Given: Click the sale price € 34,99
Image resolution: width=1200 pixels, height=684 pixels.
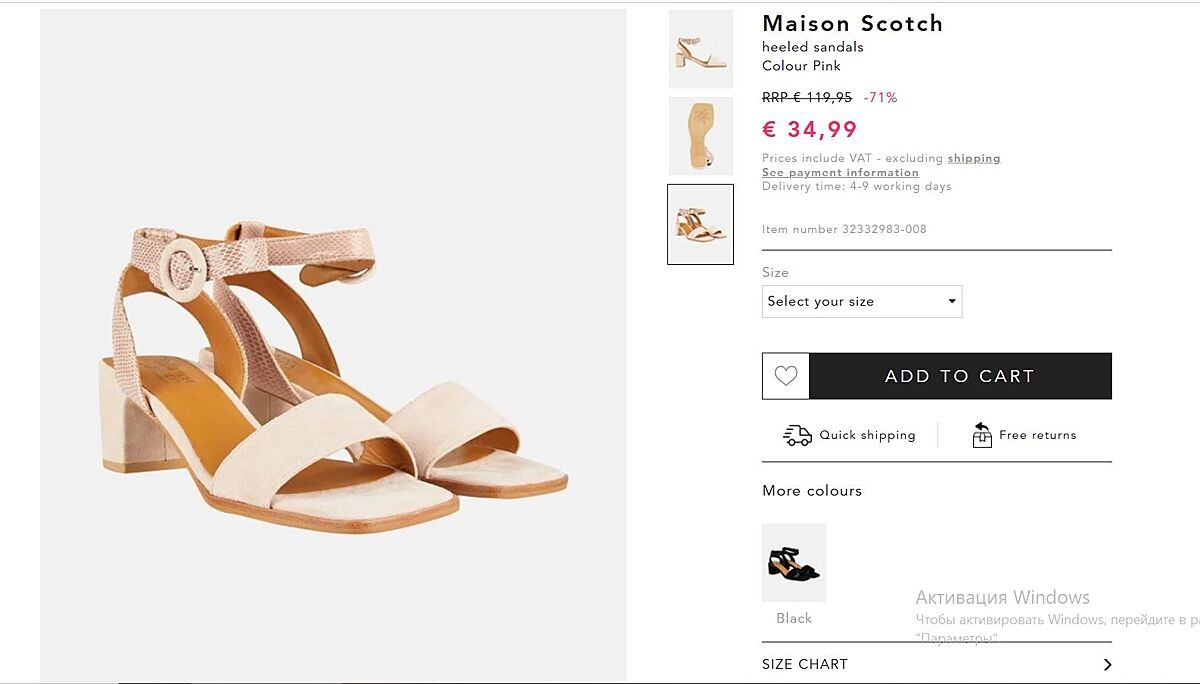Looking at the screenshot, I should coord(810,129).
